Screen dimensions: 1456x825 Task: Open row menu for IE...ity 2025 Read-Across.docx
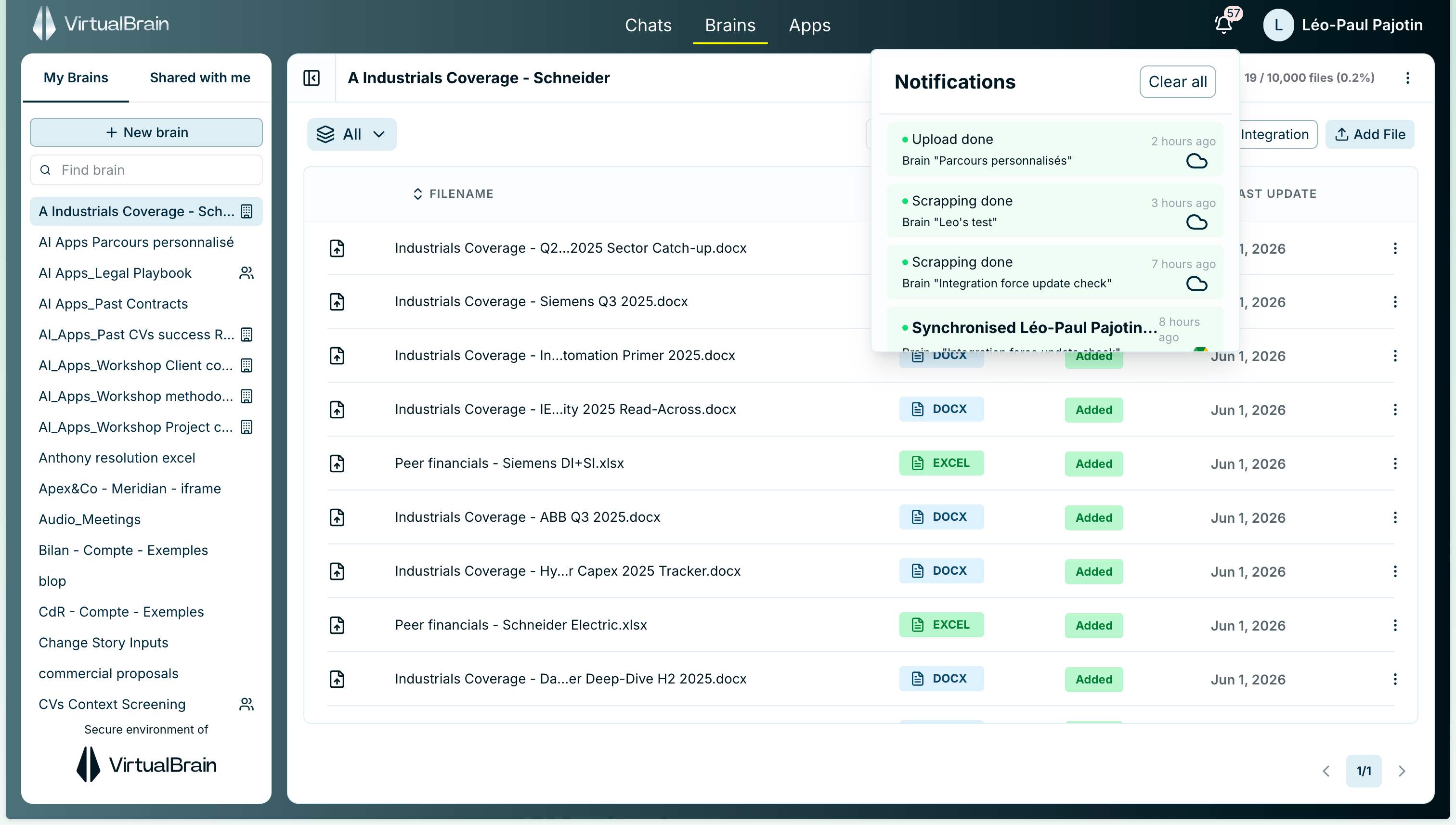coord(1395,410)
